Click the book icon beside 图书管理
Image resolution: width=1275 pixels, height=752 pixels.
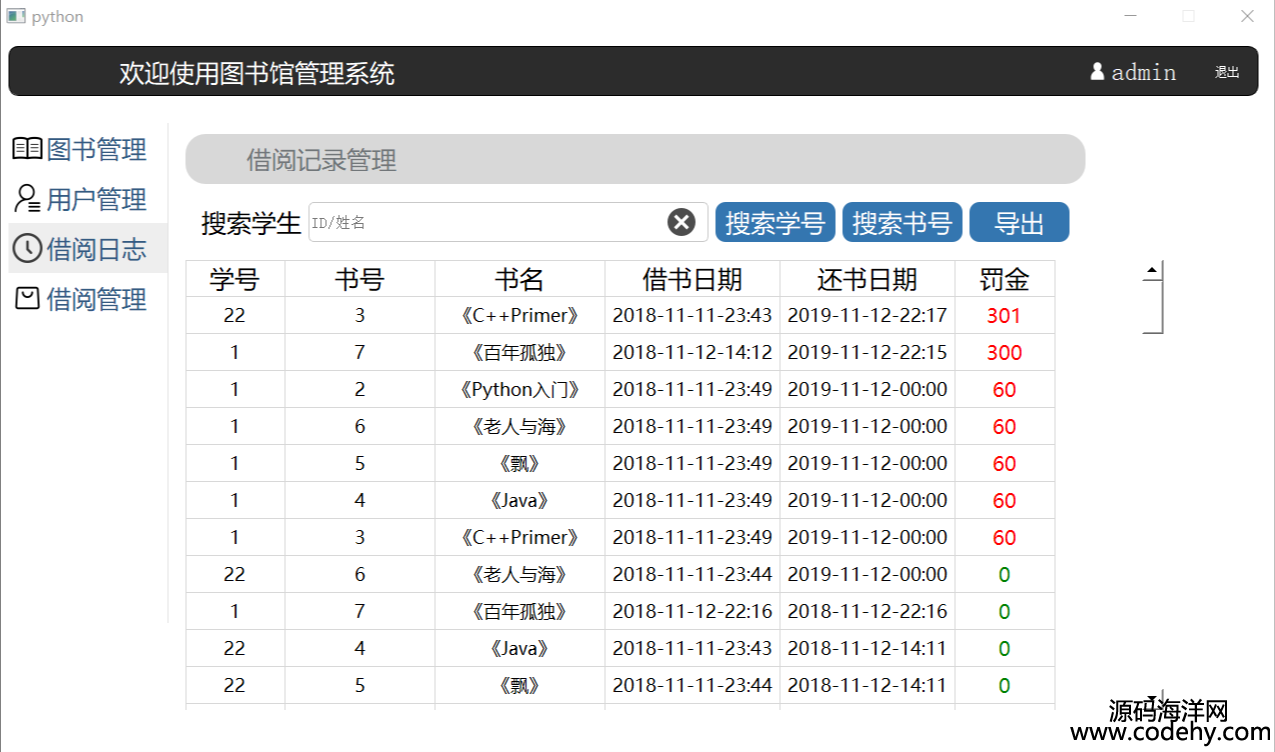[27, 149]
